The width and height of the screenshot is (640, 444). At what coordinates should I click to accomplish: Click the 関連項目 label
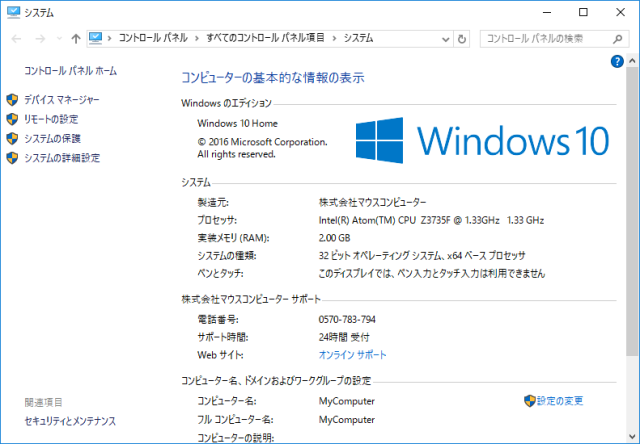click(x=43, y=402)
